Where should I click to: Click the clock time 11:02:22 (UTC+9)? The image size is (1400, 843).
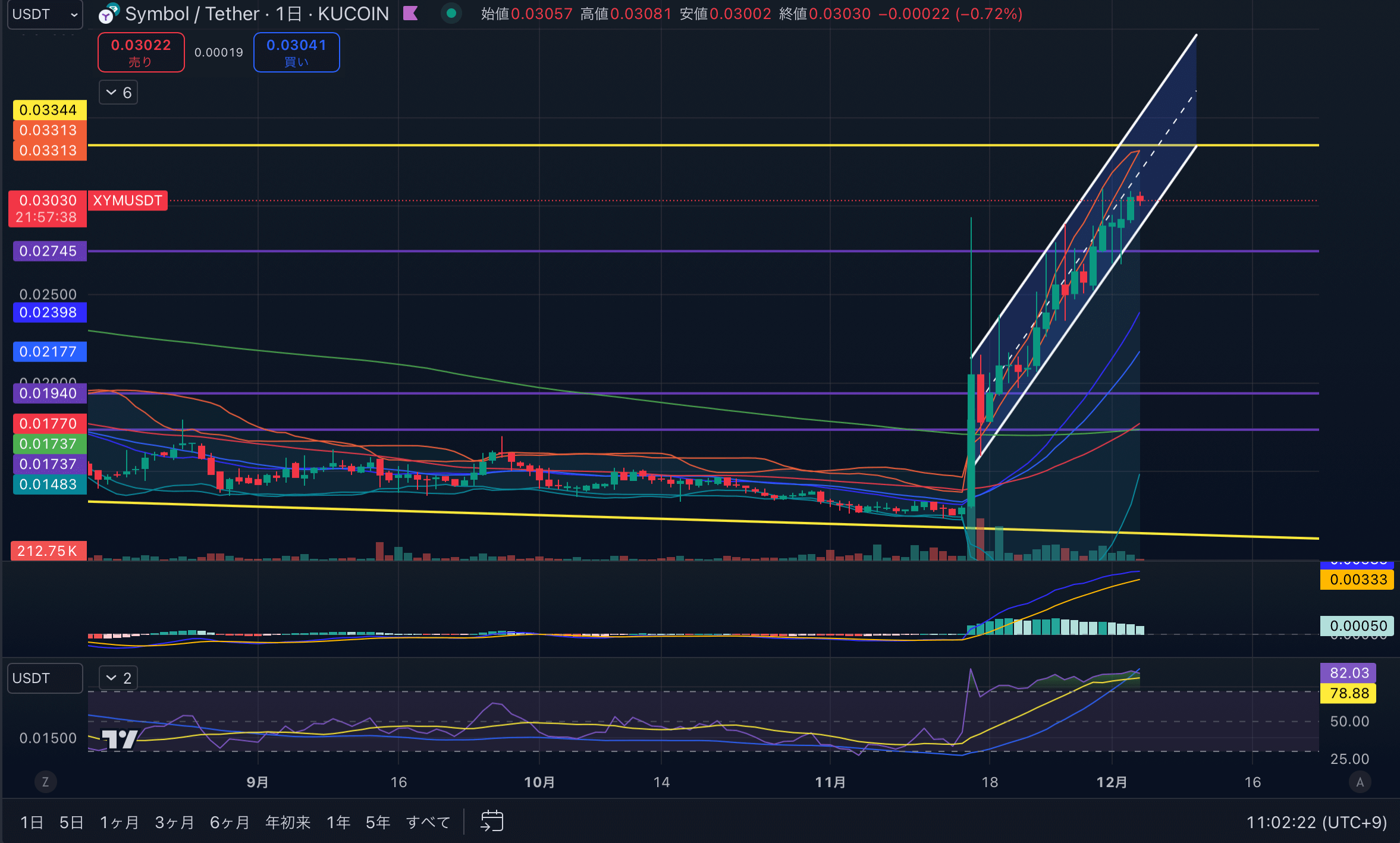1317,822
